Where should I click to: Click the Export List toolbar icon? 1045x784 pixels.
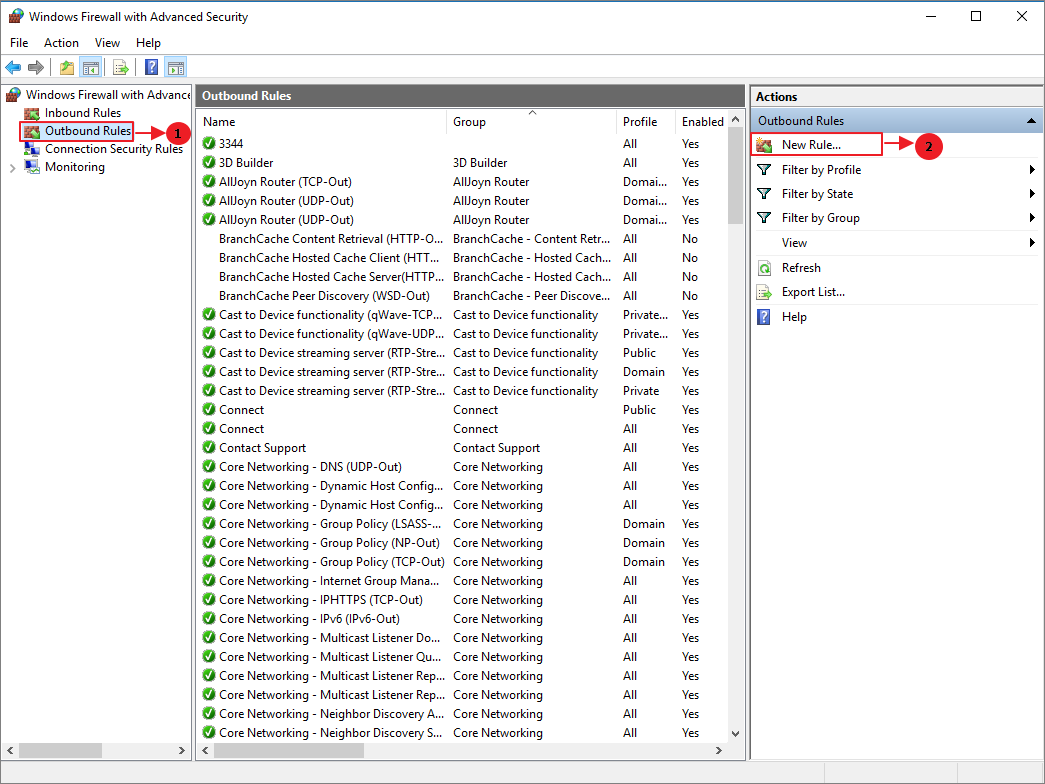pyautogui.click(x=121, y=67)
